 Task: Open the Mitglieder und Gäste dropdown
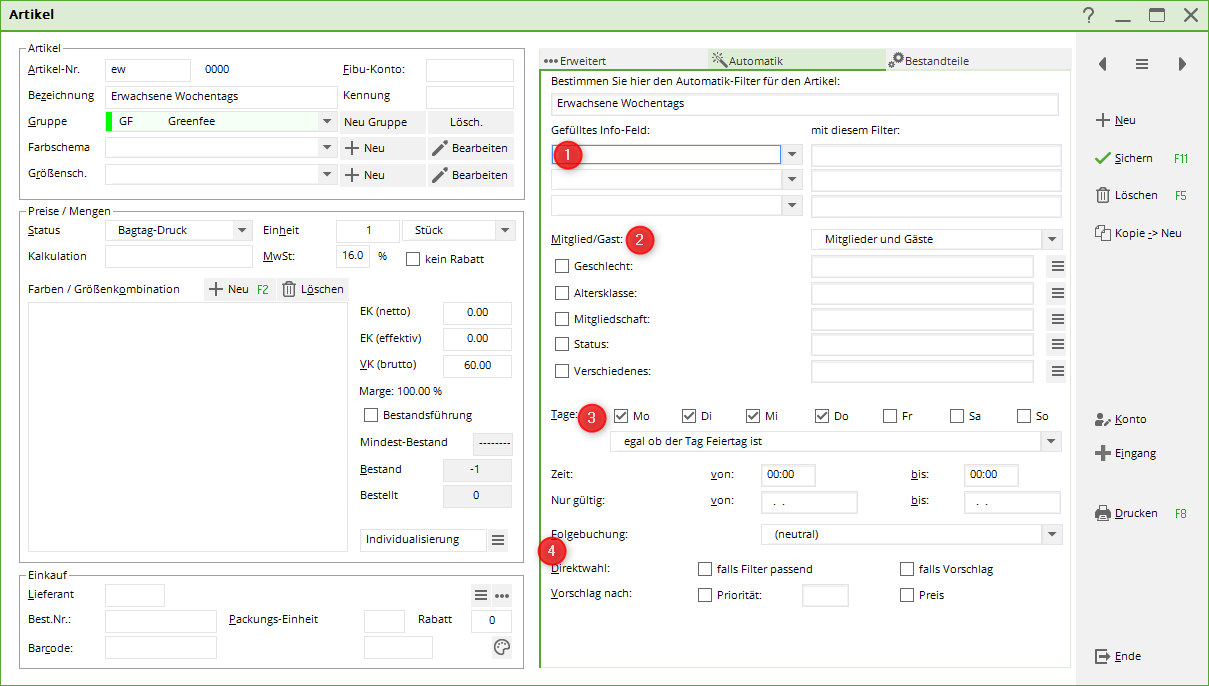(x=1050, y=240)
